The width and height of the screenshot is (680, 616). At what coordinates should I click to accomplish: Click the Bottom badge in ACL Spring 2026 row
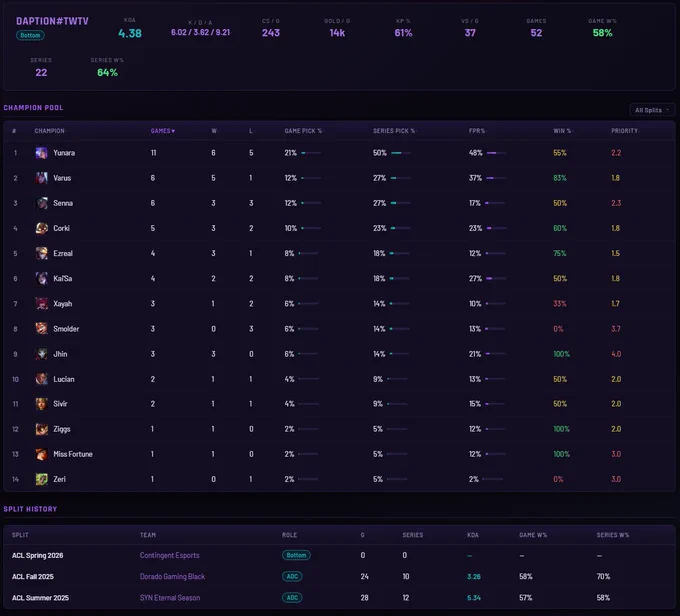pos(296,555)
